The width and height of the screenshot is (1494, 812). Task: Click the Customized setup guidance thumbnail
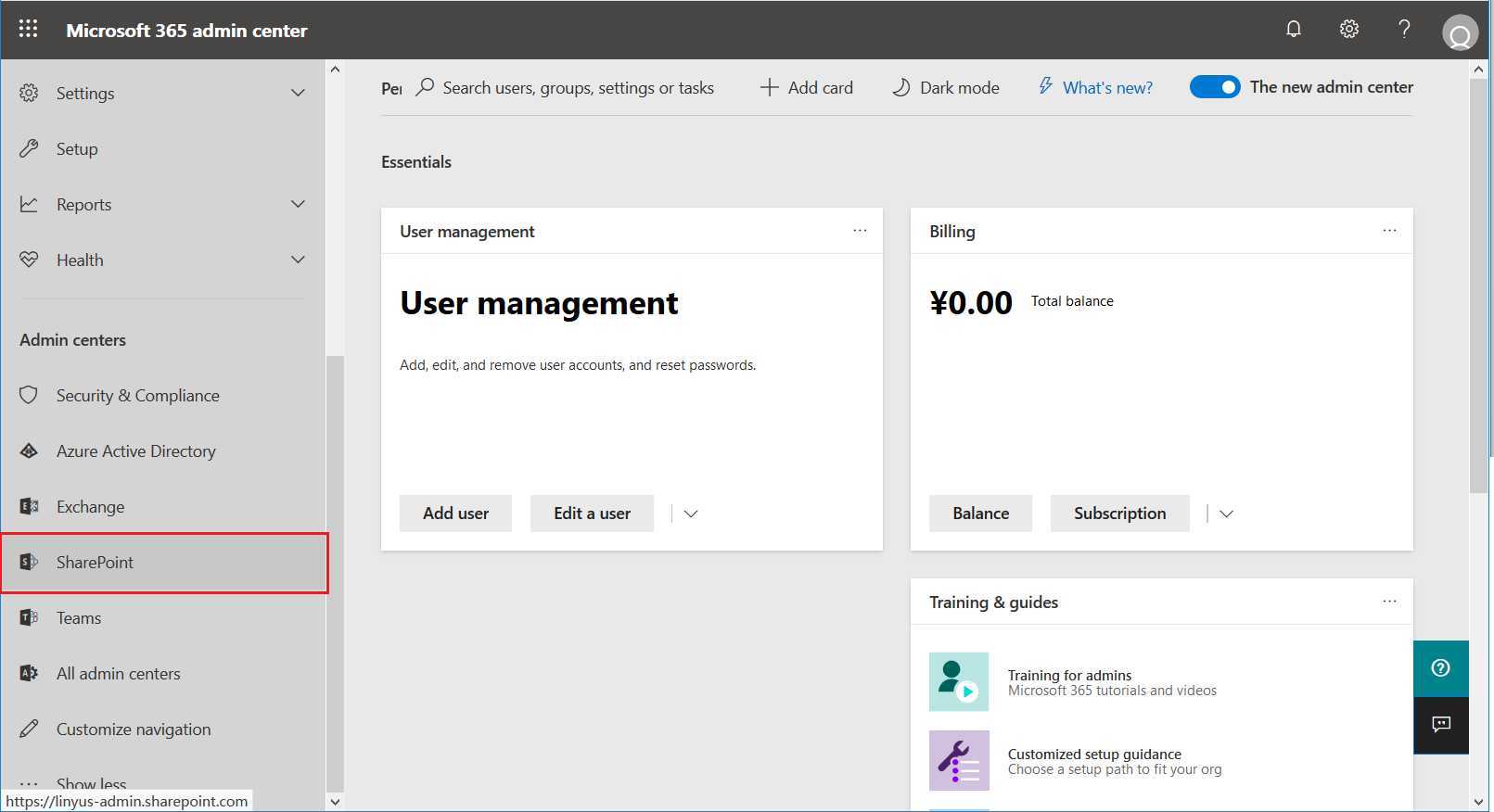point(959,760)
